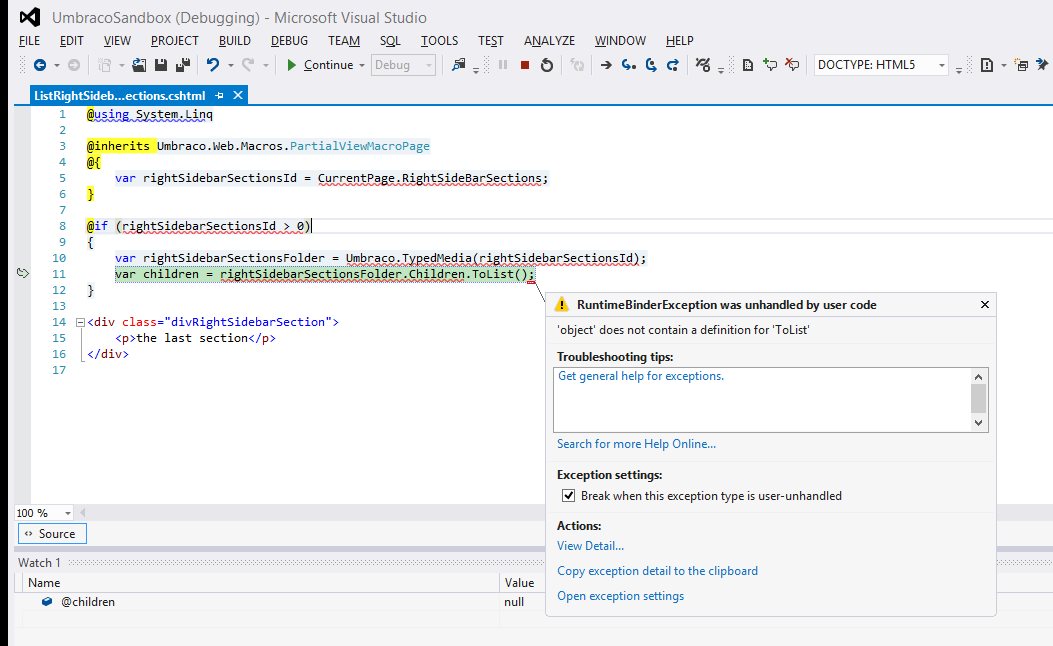Open the EDIT menu
This screenshot has height=646, width=1053.
click(x=72, y=41)
